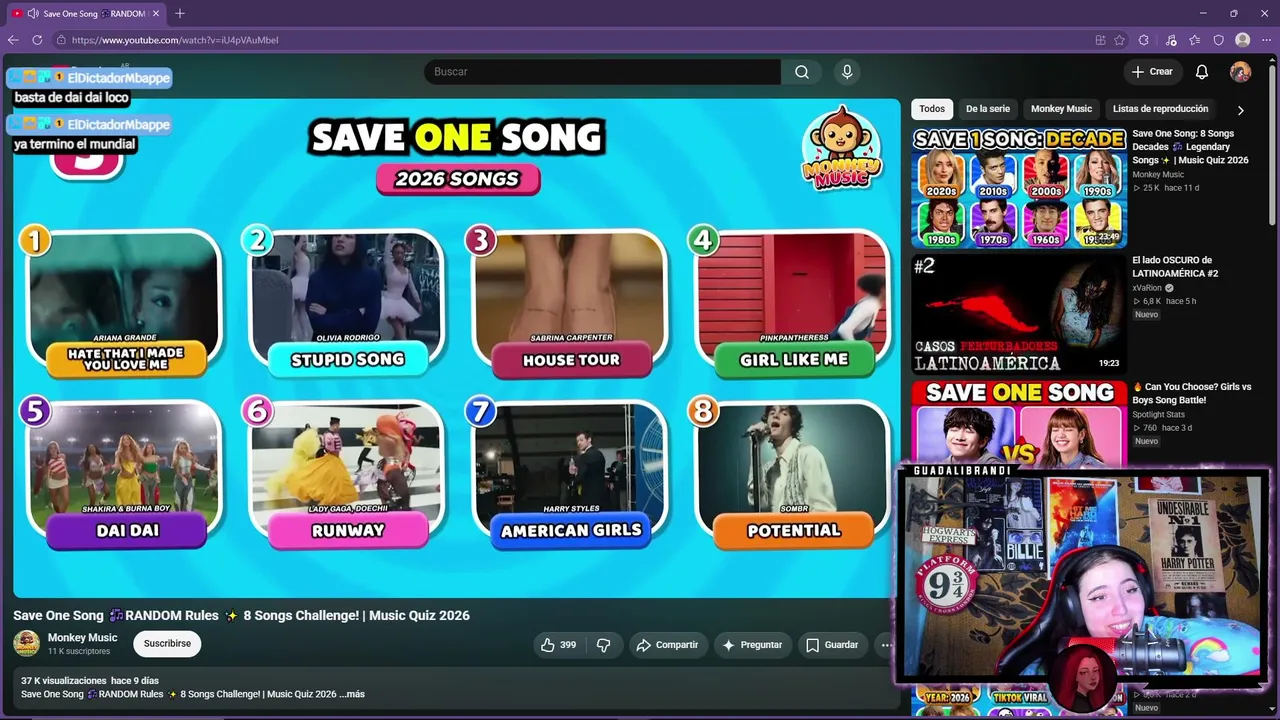Share the video with Compartir

point(668,645)
